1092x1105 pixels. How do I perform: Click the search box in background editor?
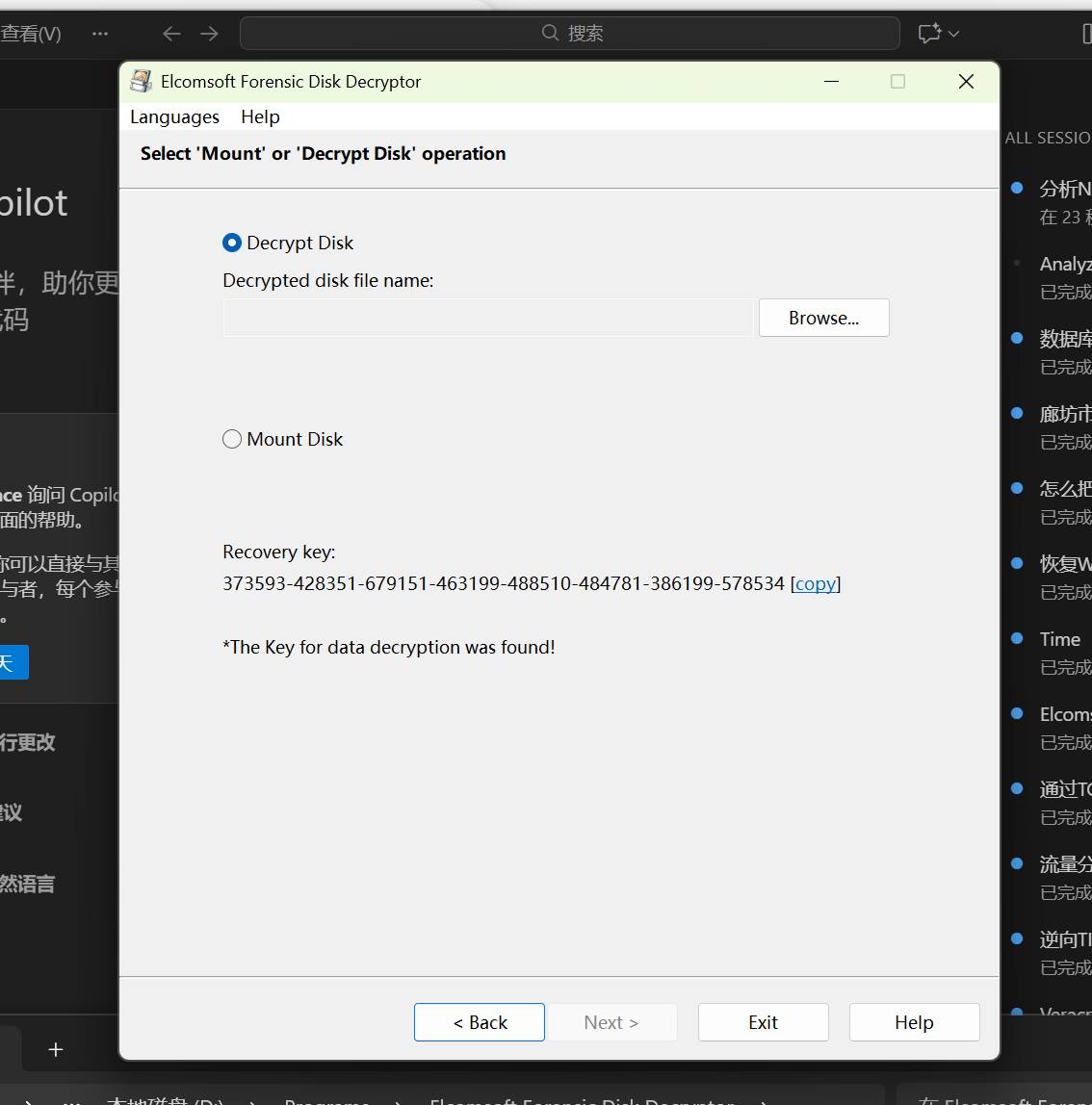tap(570, 33)
